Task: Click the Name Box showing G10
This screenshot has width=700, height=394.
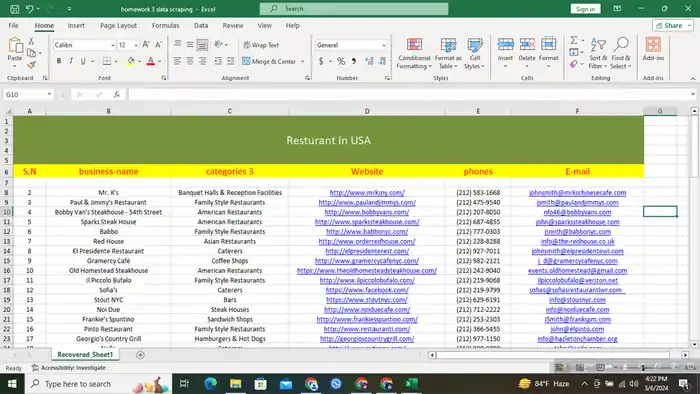Action: [x=25, y=95]
